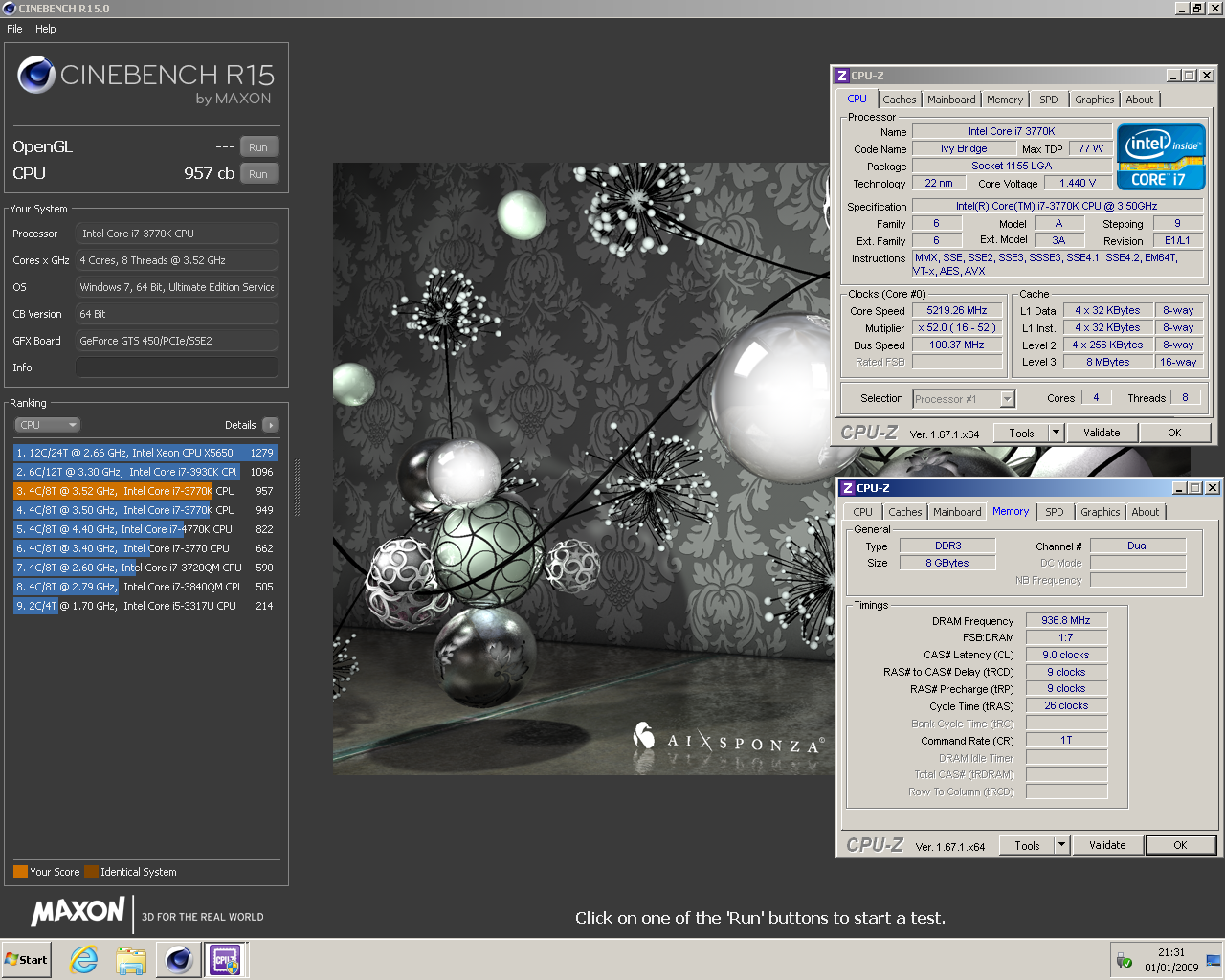Open the File menu
1225x980 pixels.
[14, 29]
